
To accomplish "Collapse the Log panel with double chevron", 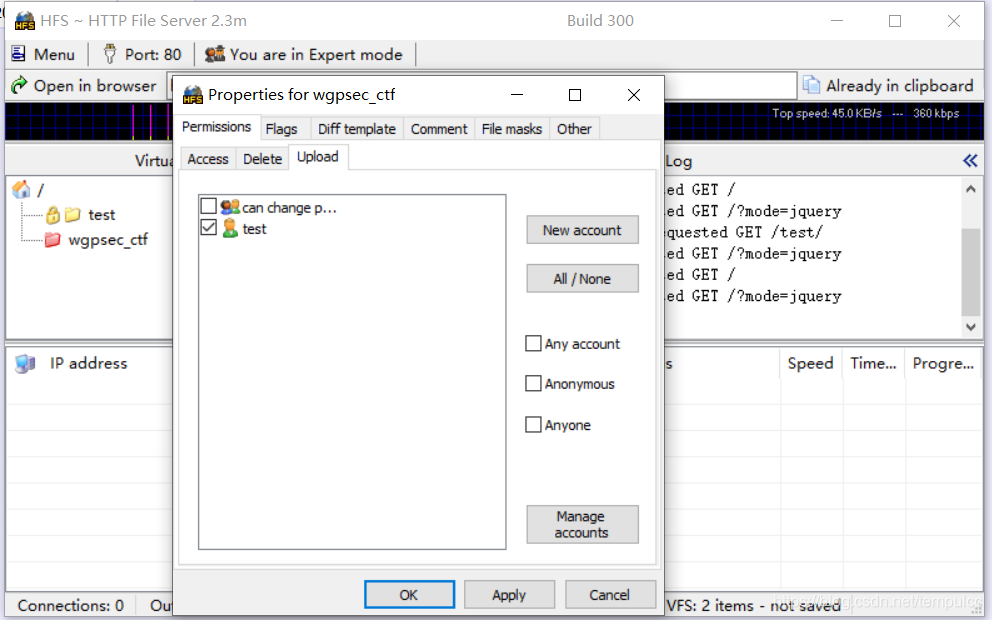I will click(x=970, y=161).
